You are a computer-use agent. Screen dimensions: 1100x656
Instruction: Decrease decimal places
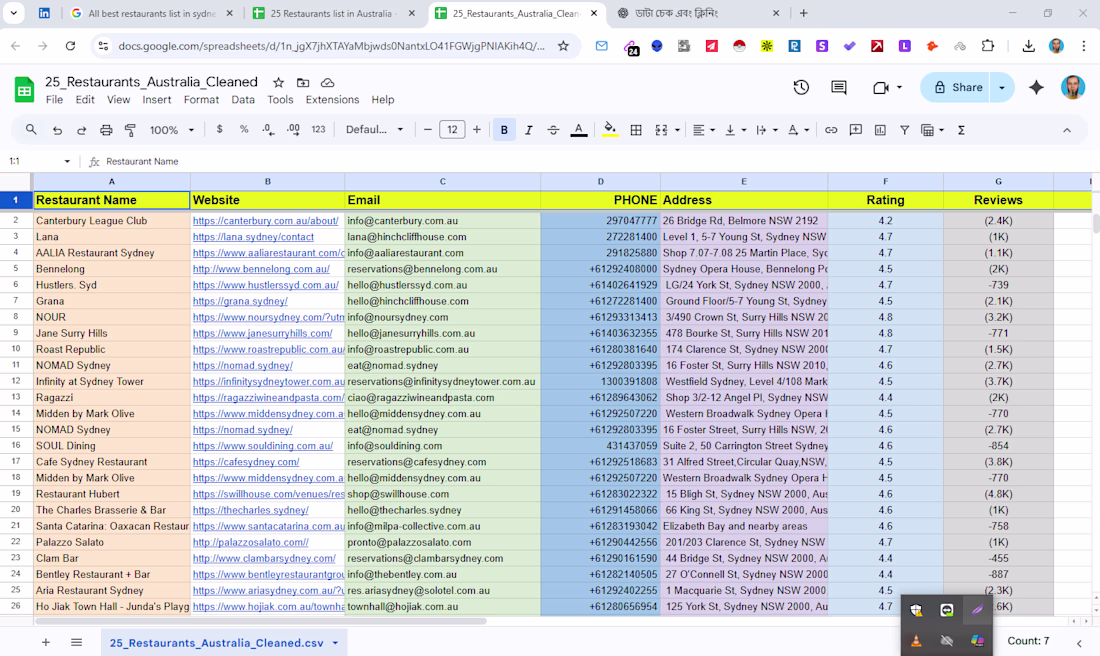pyautogui.click(x=268, y=129)
